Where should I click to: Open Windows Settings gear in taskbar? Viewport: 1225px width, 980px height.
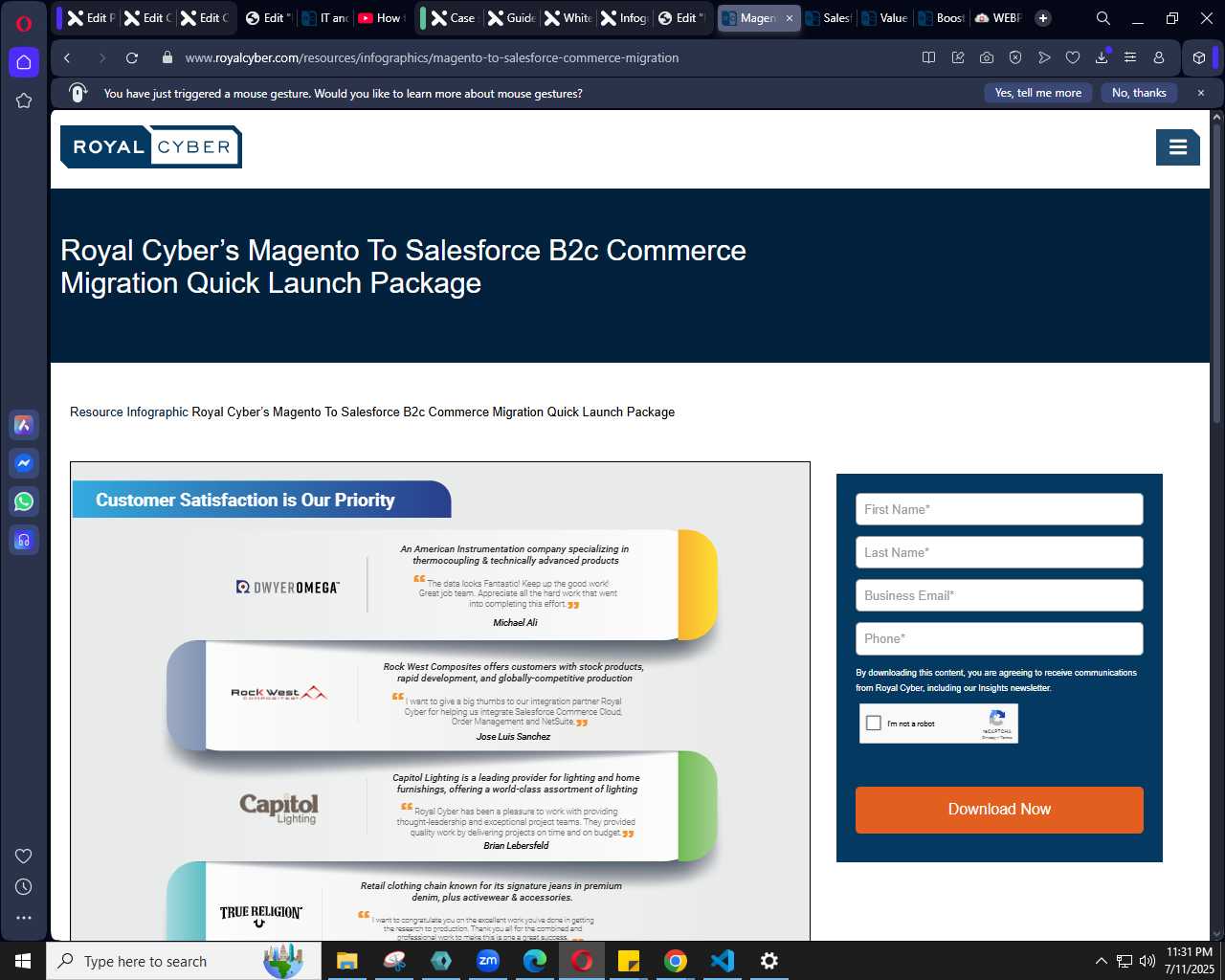pos(769,961)
